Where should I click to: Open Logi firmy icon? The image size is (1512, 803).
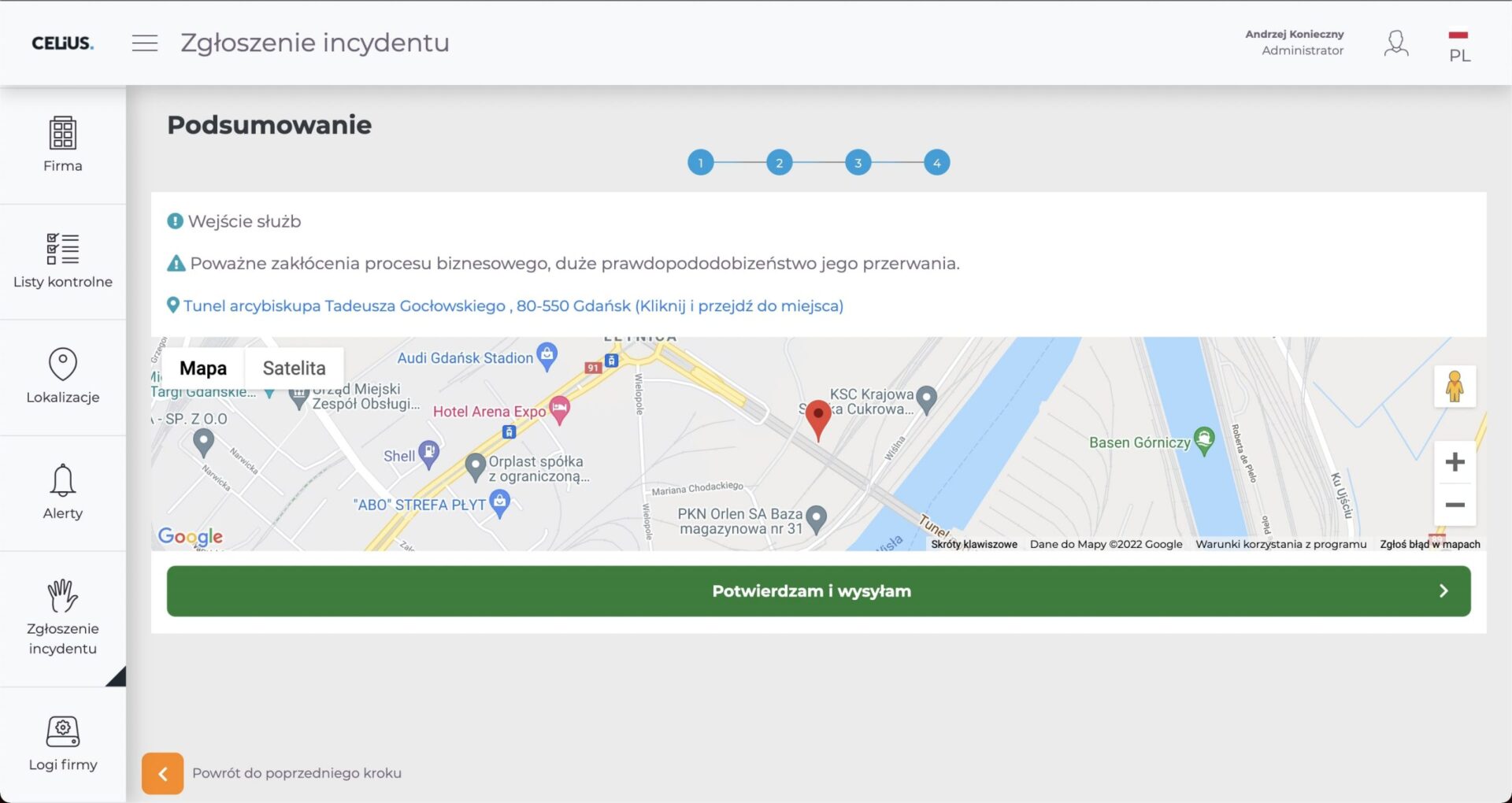[62, 731]
